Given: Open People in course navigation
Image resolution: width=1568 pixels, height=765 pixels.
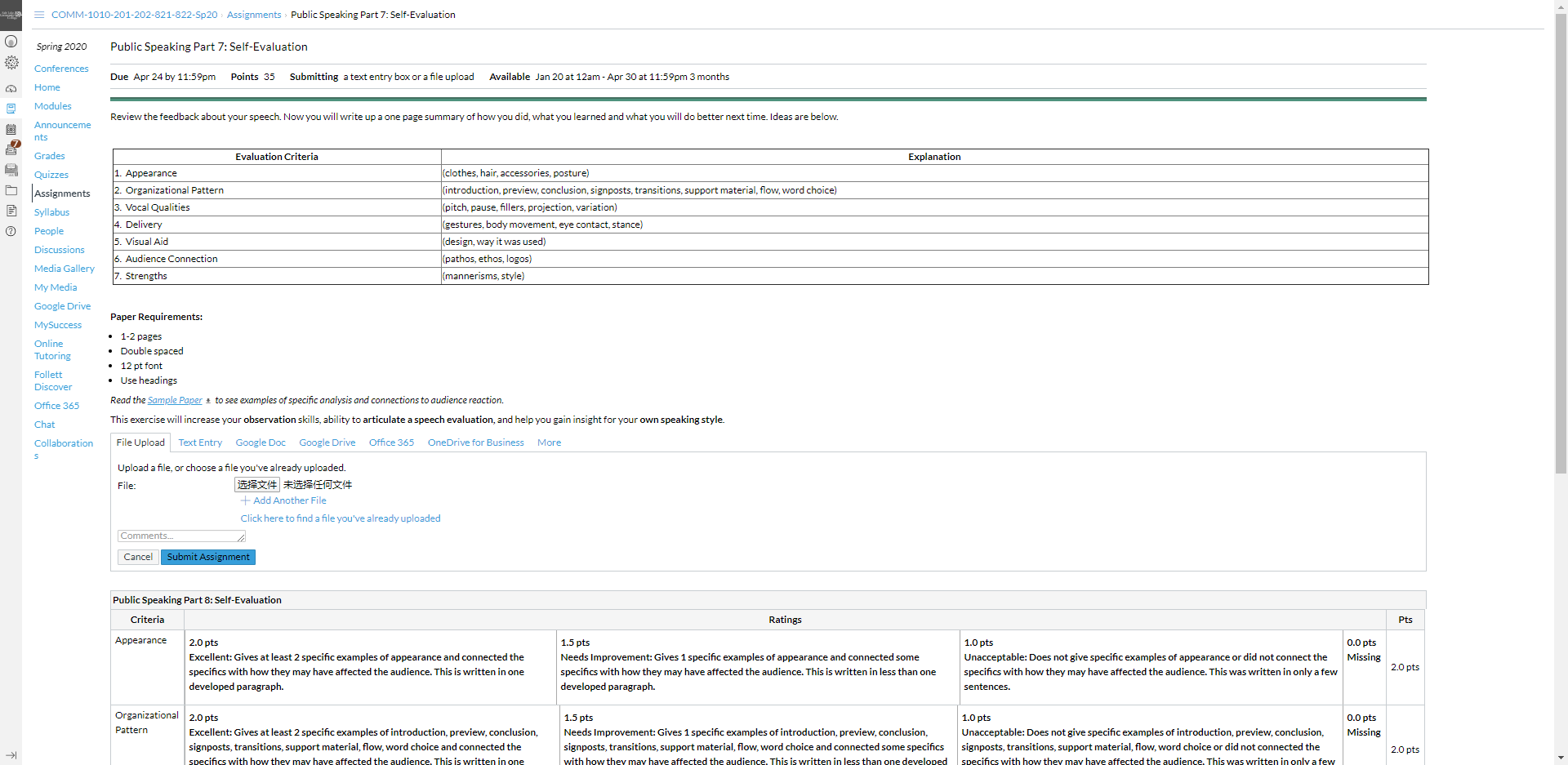Looking at the screenshot, I should point(49,231).
